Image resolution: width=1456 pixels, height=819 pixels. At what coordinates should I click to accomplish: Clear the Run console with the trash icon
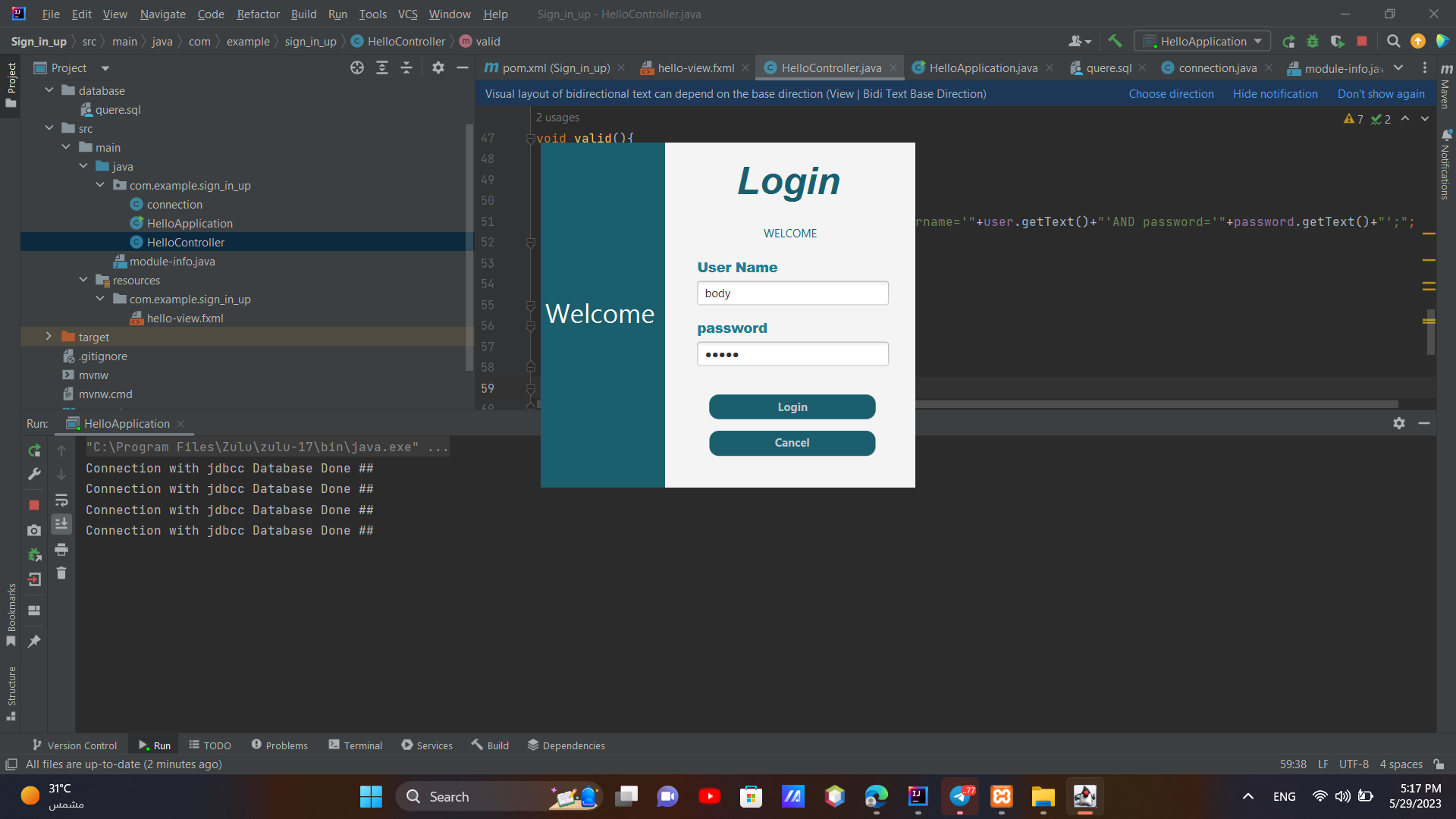61,574
